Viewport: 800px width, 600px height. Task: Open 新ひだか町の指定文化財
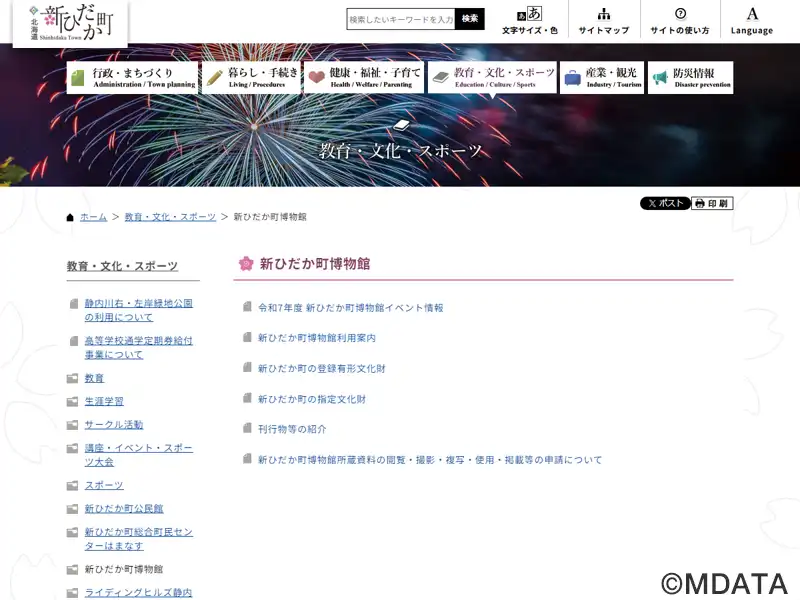click(312, 399)
